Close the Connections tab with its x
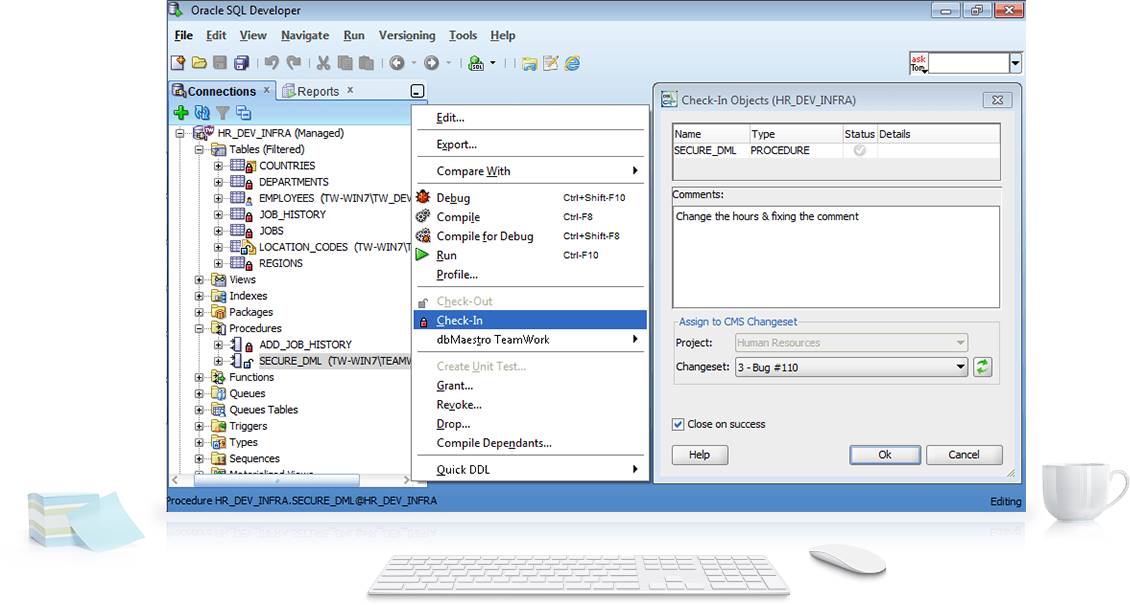The height and width of the screenshot is (605, 1130). pyautogui.click(x=266, y=90)
